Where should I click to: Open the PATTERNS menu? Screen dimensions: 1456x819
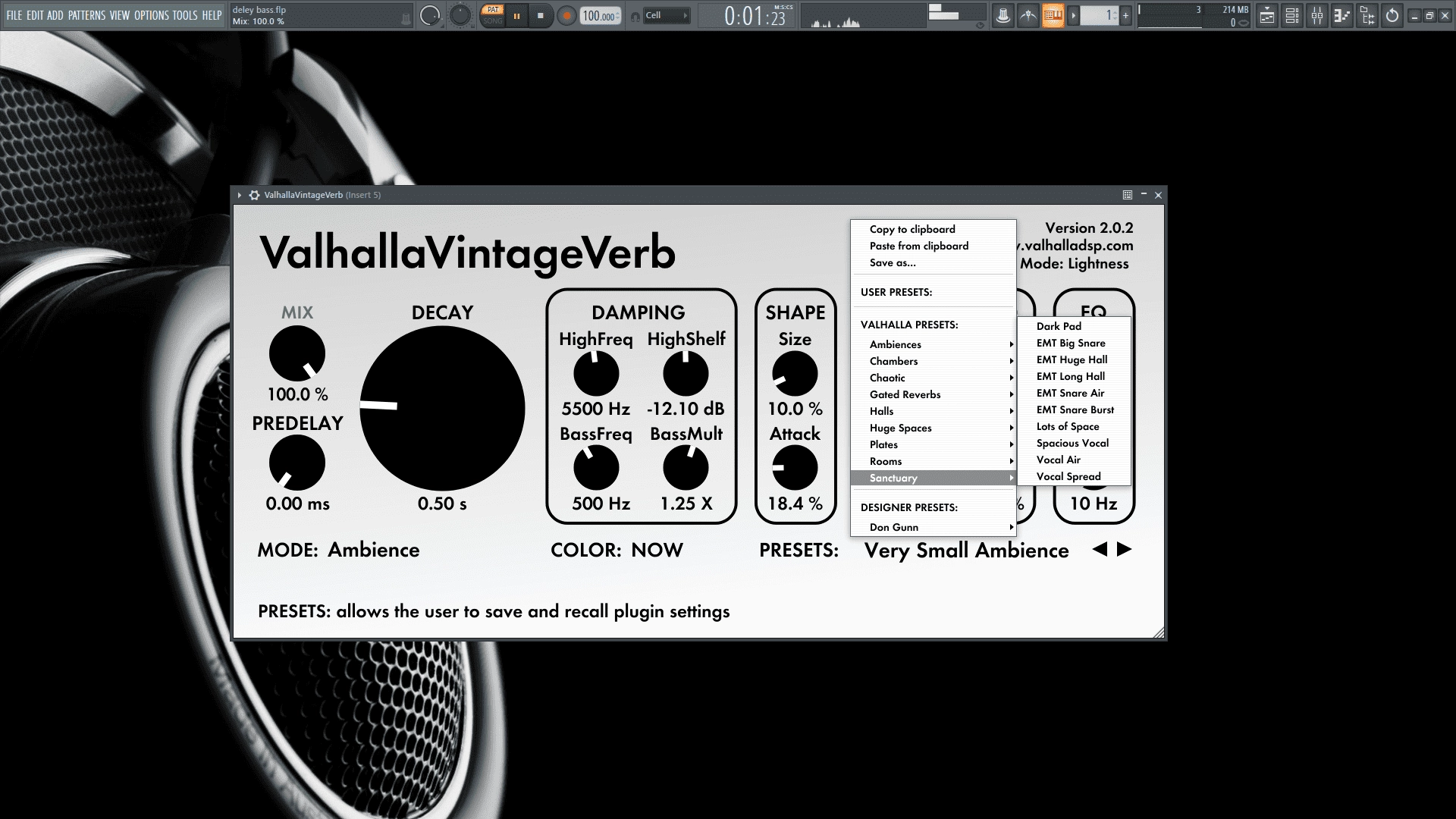coord(86,15)
